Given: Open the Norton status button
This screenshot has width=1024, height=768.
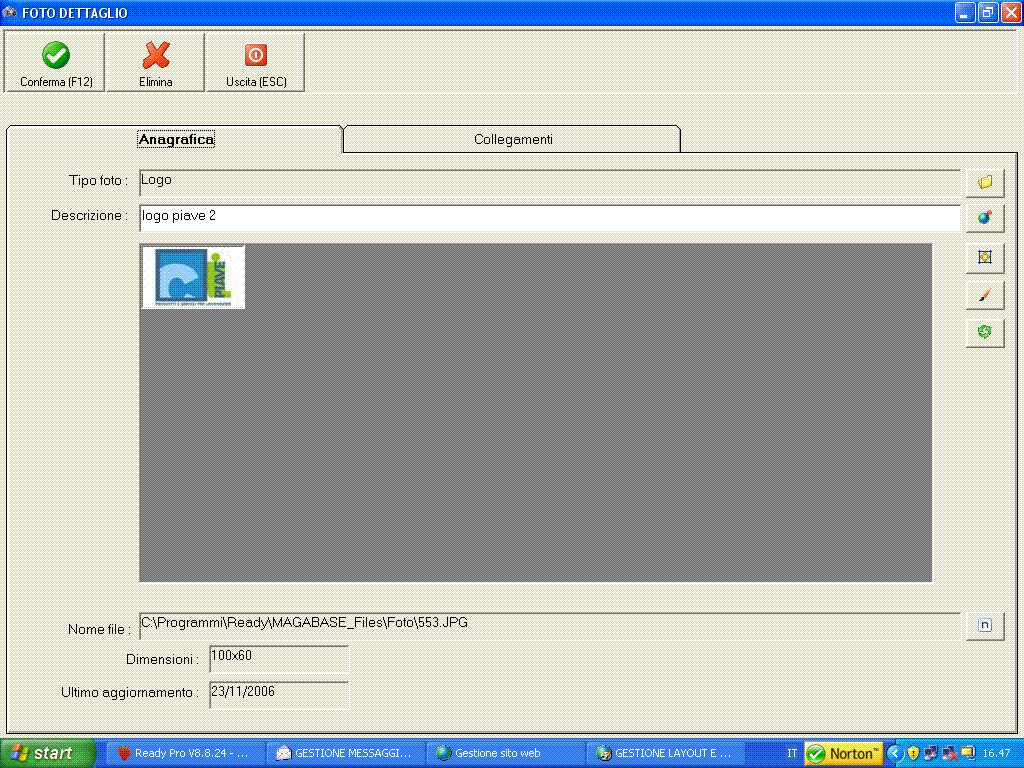Looking at the screenshot, I should (x=843, y=754).
